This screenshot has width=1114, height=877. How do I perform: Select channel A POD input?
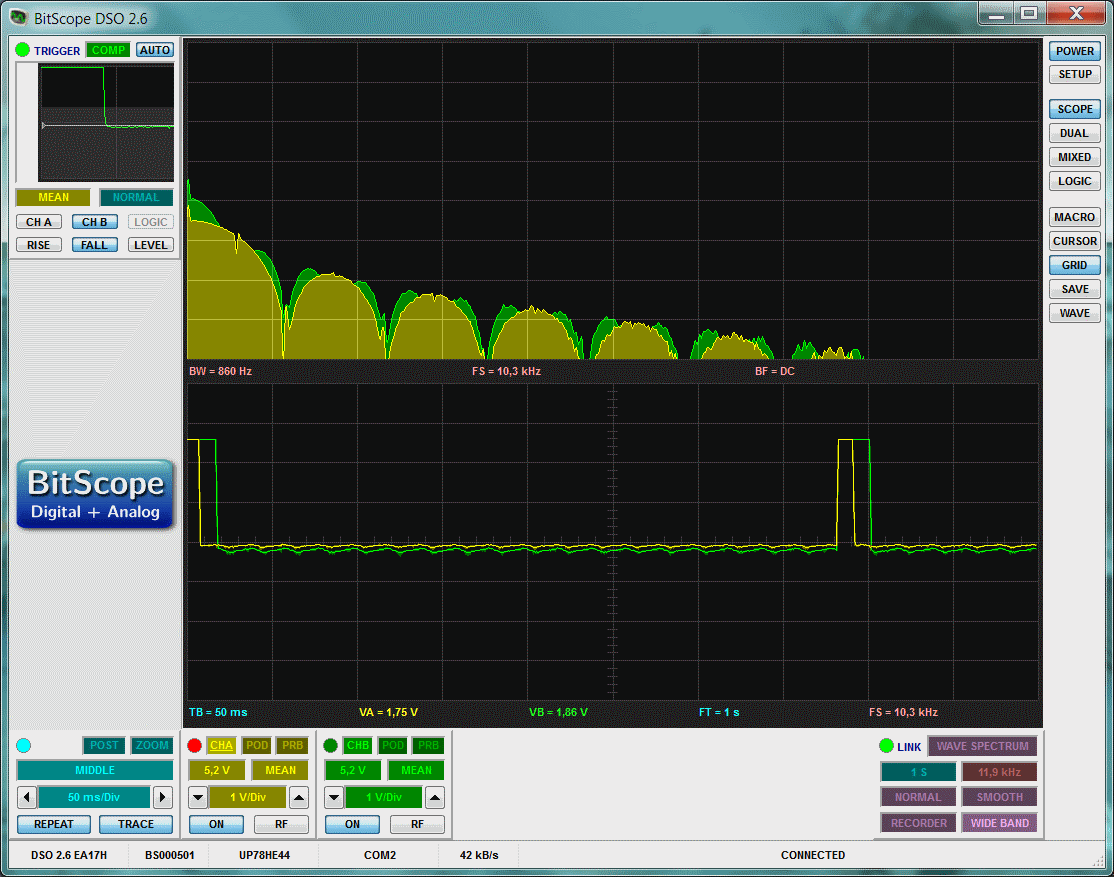click(256, 746)
